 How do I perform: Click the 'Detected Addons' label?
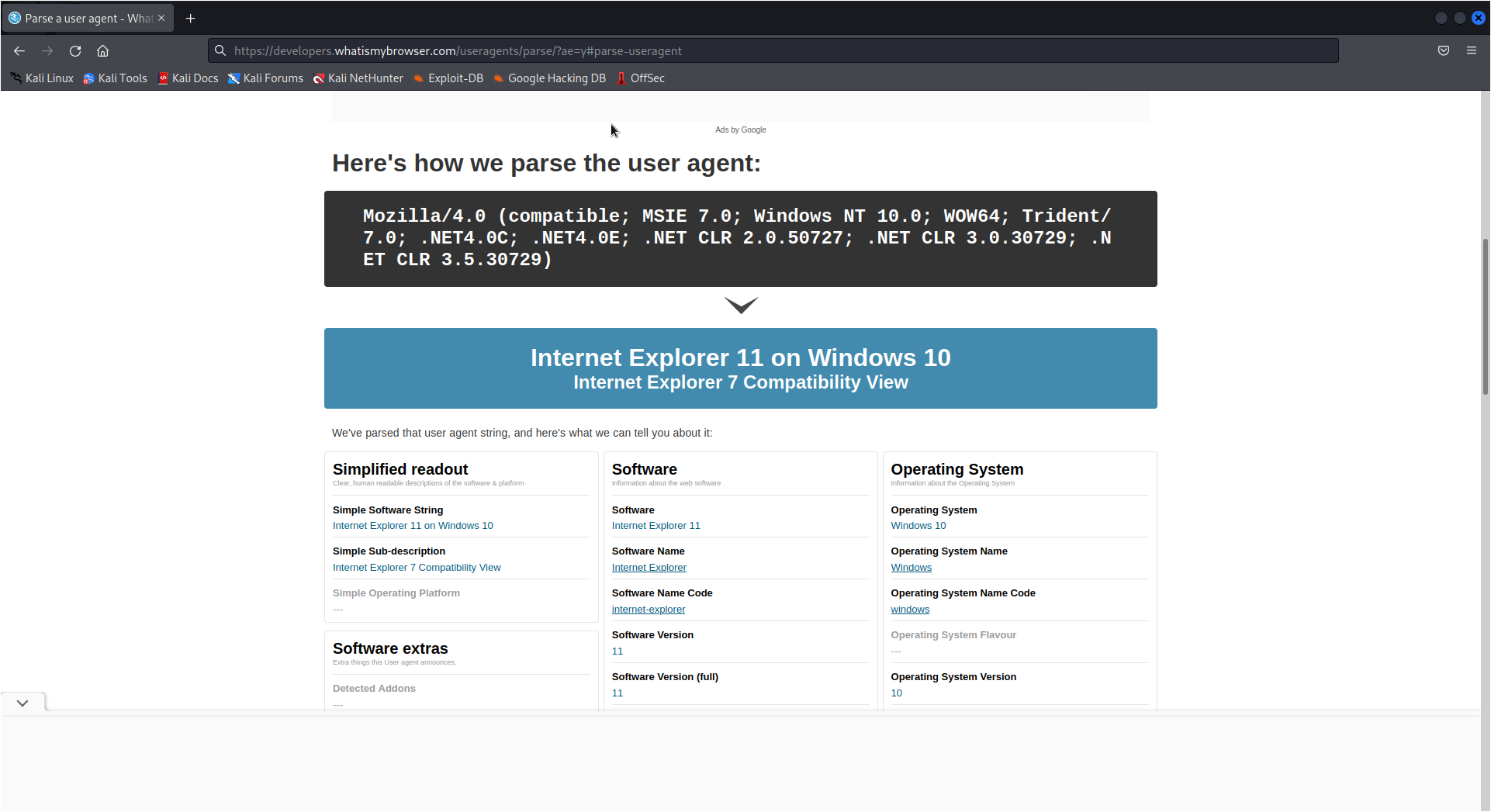[374, 689]
